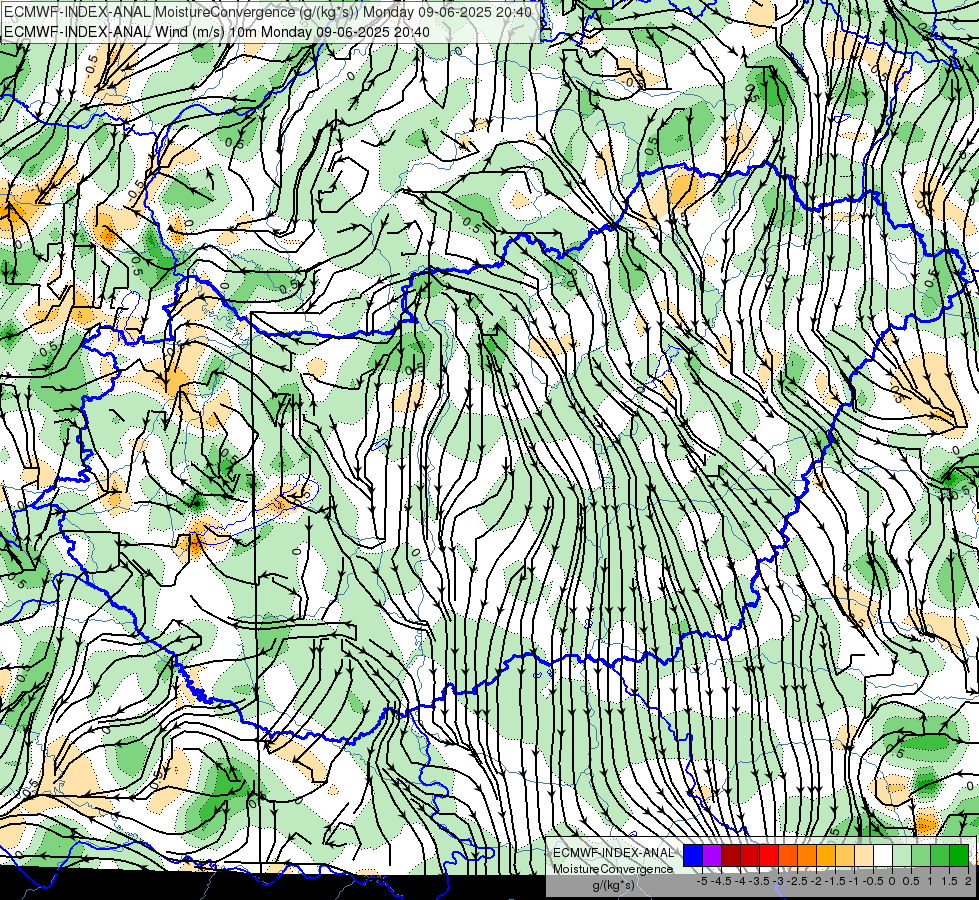Click the ECMWF-INDEX-ANAL label in the legend
The image size is (979, 900).
[x=613, y=853]
